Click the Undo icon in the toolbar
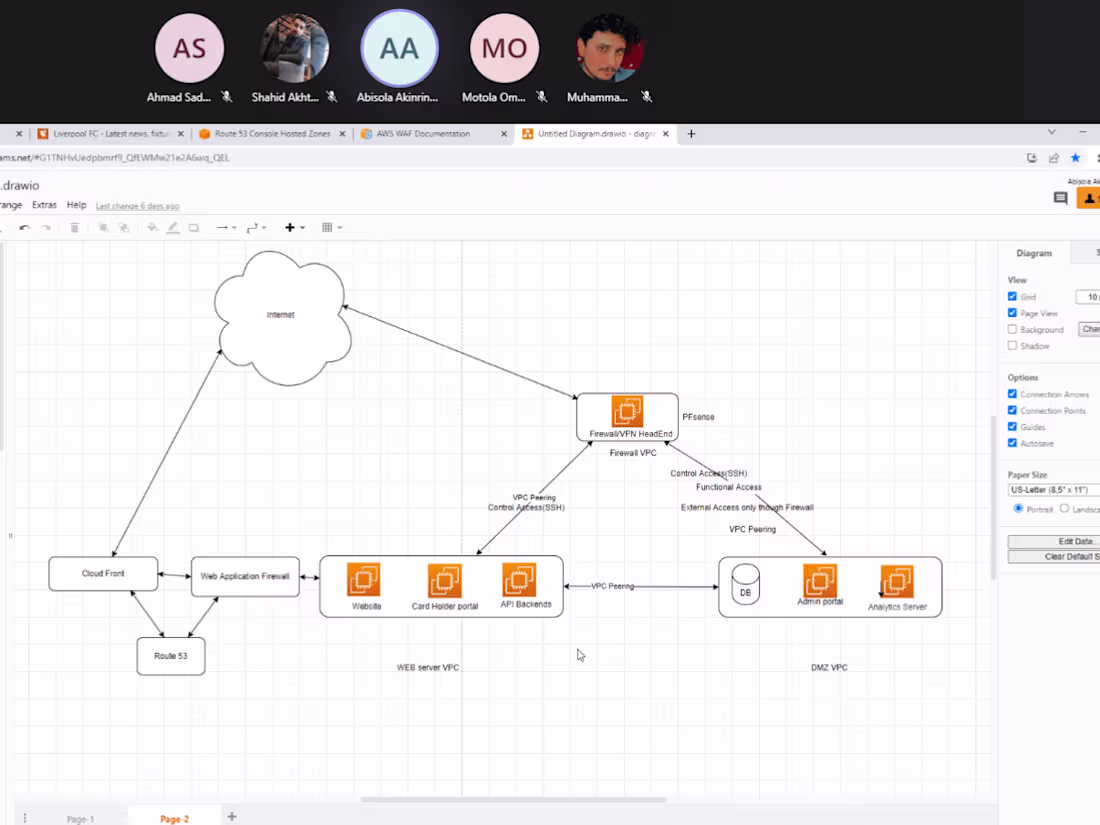 25,227
